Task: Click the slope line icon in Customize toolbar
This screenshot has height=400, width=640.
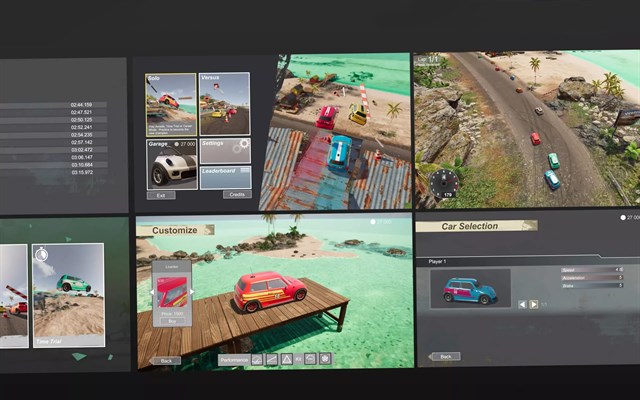Action: (271, 360)
